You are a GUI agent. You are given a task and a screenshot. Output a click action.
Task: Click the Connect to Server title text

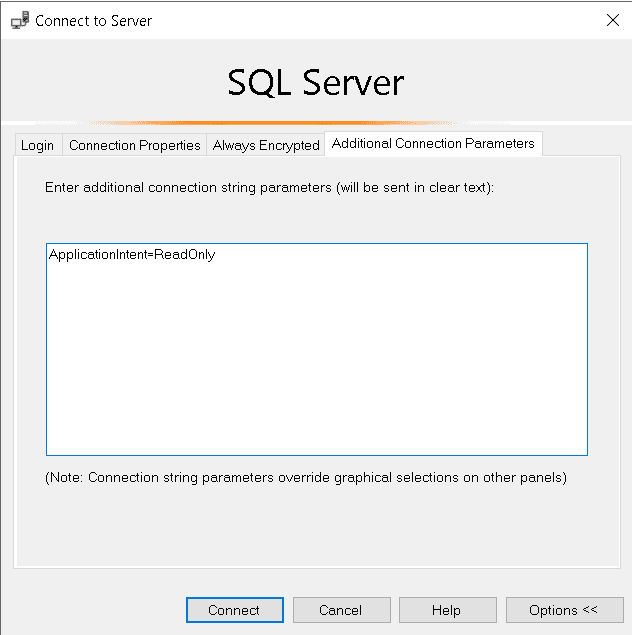click(94, 20)
